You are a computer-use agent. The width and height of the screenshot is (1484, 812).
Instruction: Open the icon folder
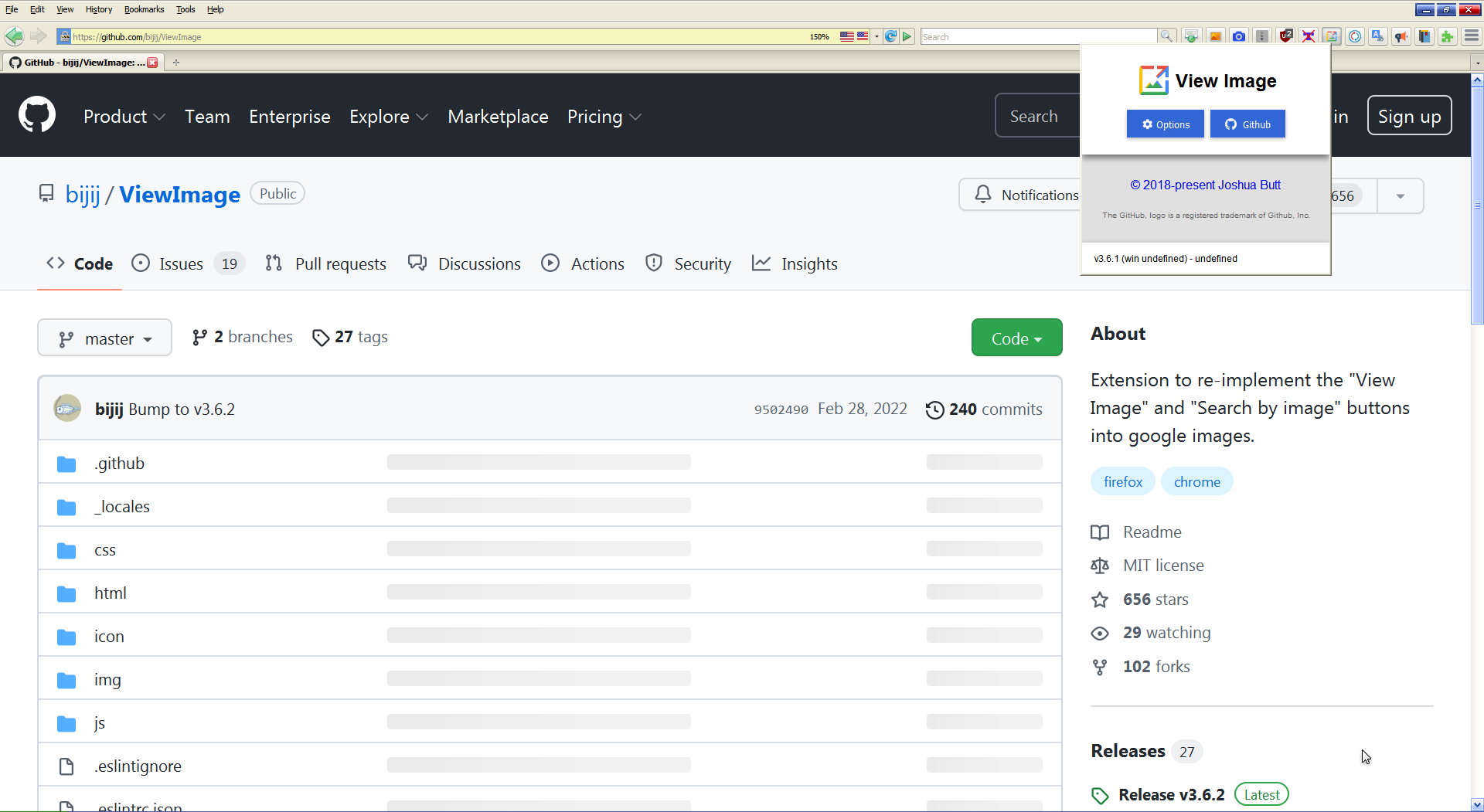click(x=109, y=636)
